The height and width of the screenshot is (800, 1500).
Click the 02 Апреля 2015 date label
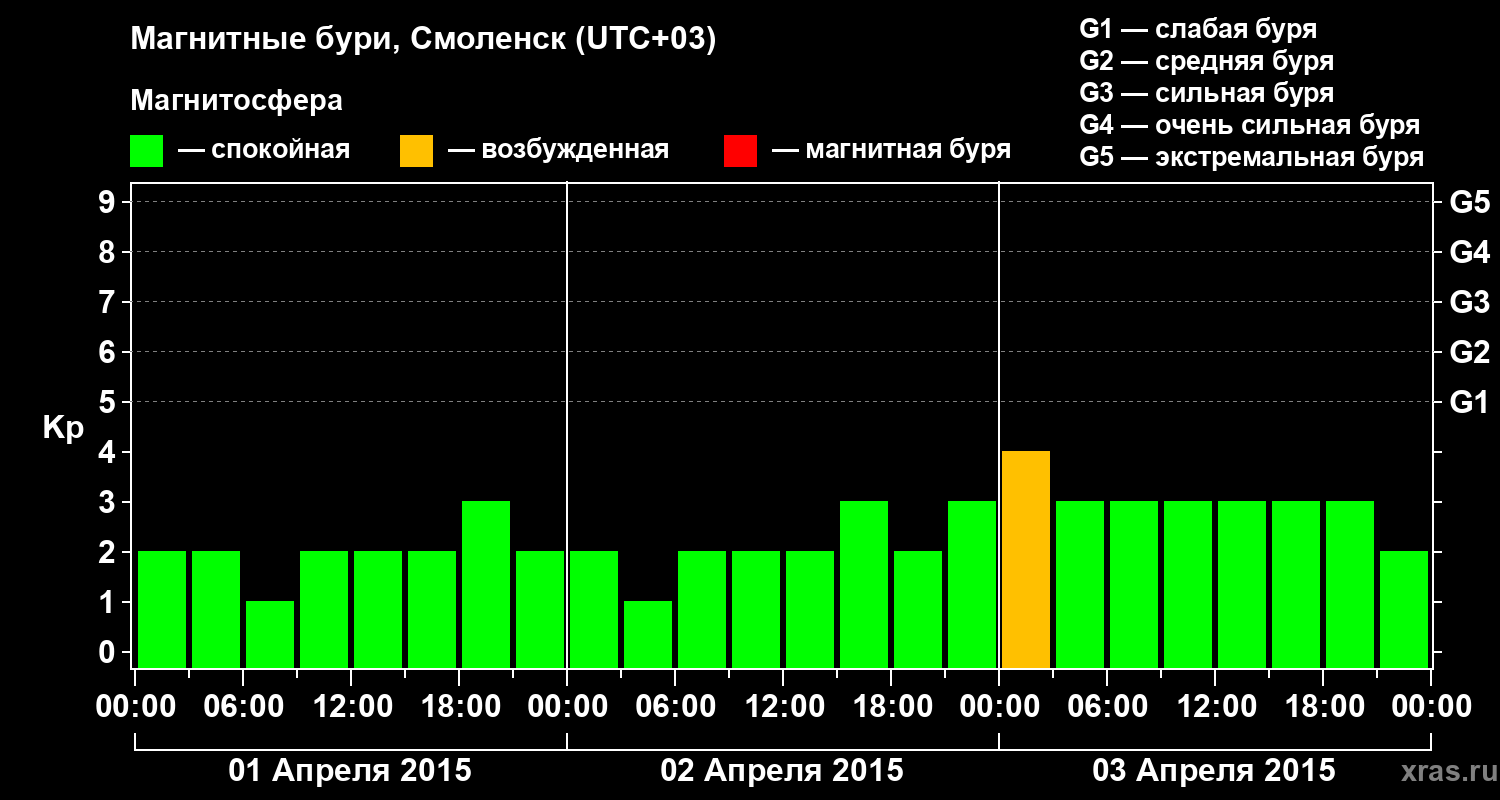pyautogui.click(x=782, y=771)
